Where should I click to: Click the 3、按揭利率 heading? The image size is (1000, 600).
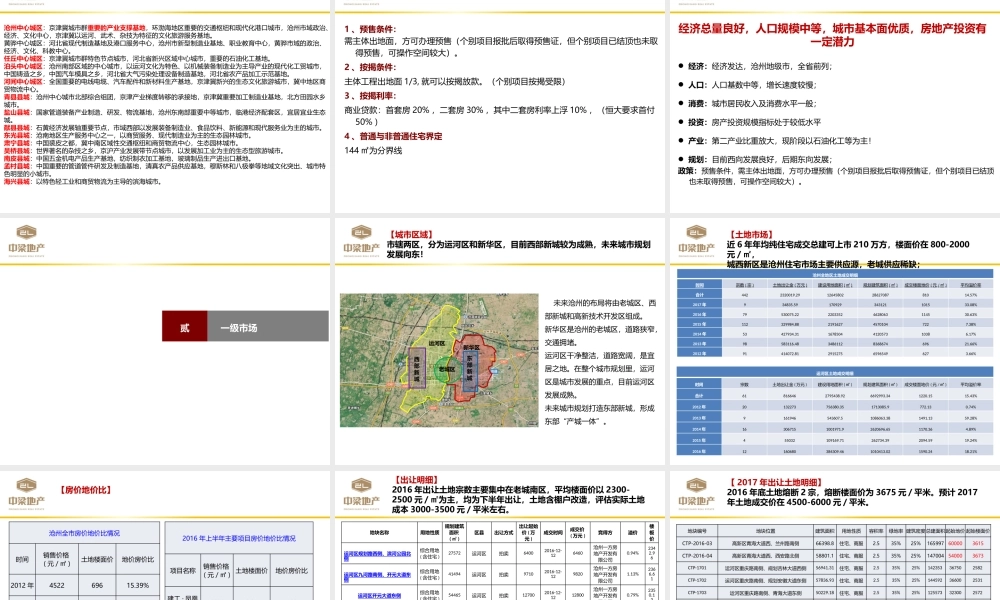coord(370,96)
